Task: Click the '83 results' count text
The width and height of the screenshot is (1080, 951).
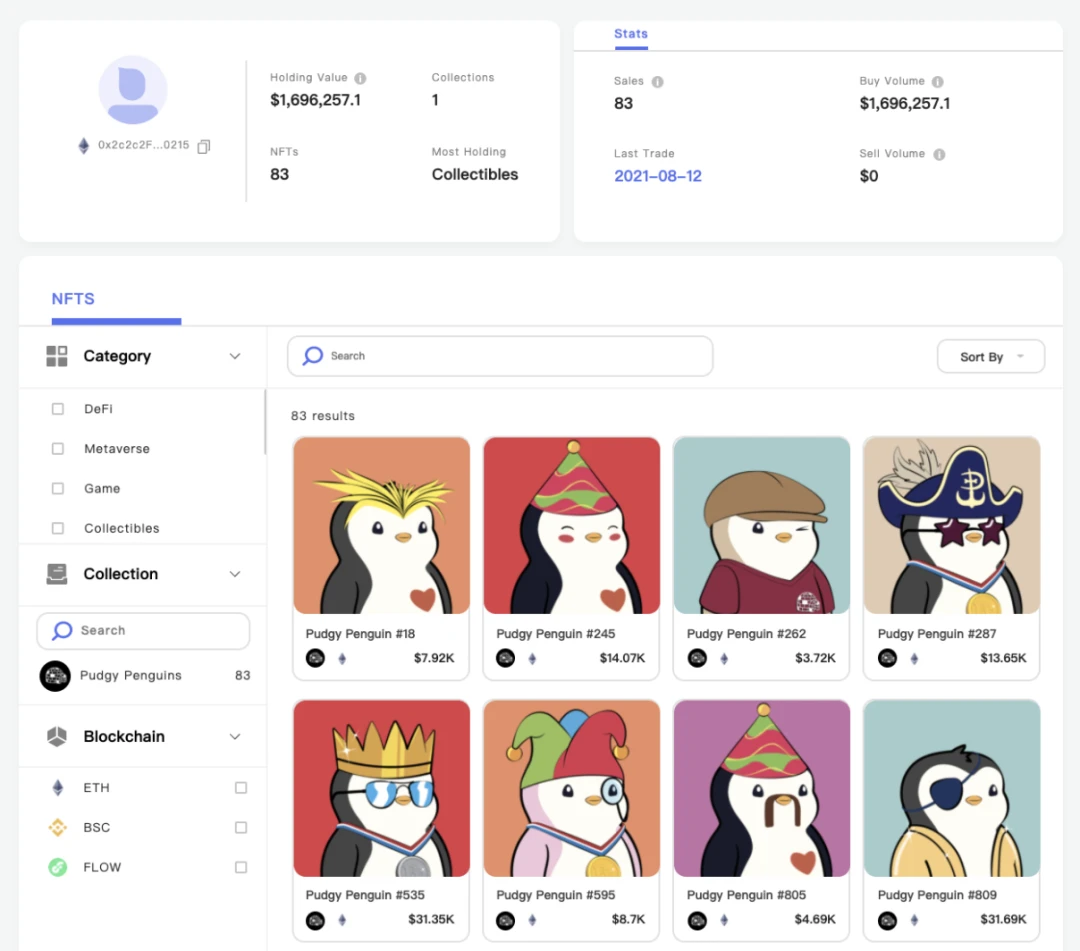Action: click(x=322, y=416)
